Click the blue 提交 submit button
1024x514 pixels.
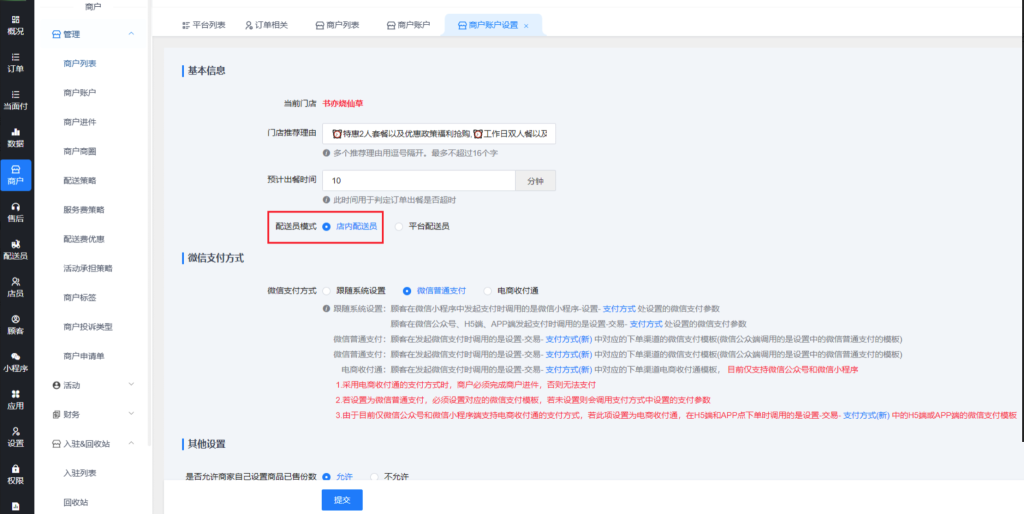point(341,499)
